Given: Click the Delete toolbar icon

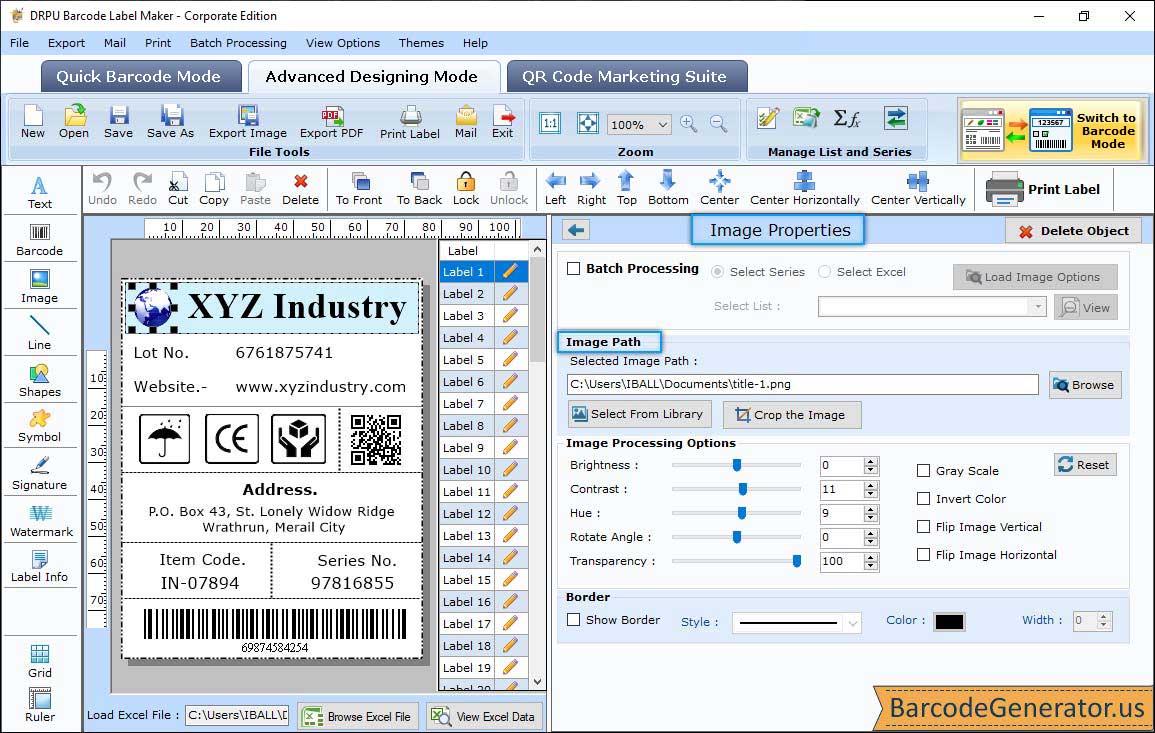Looking at the screenshot, I should coord(301,189).
